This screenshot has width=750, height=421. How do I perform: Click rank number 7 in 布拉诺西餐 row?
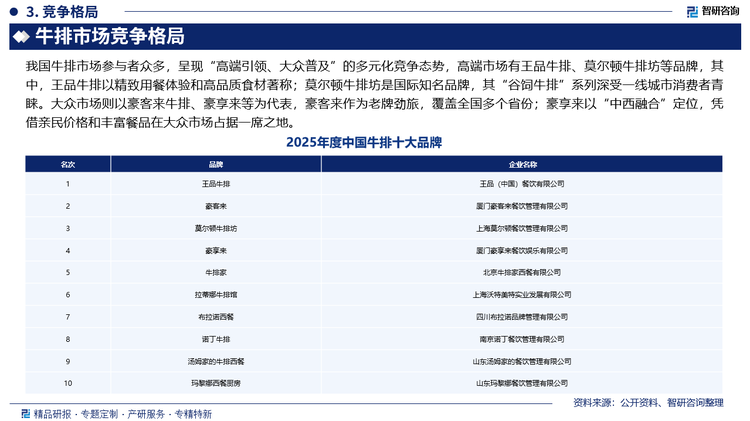pyautogui.click(x=68, y=317)
